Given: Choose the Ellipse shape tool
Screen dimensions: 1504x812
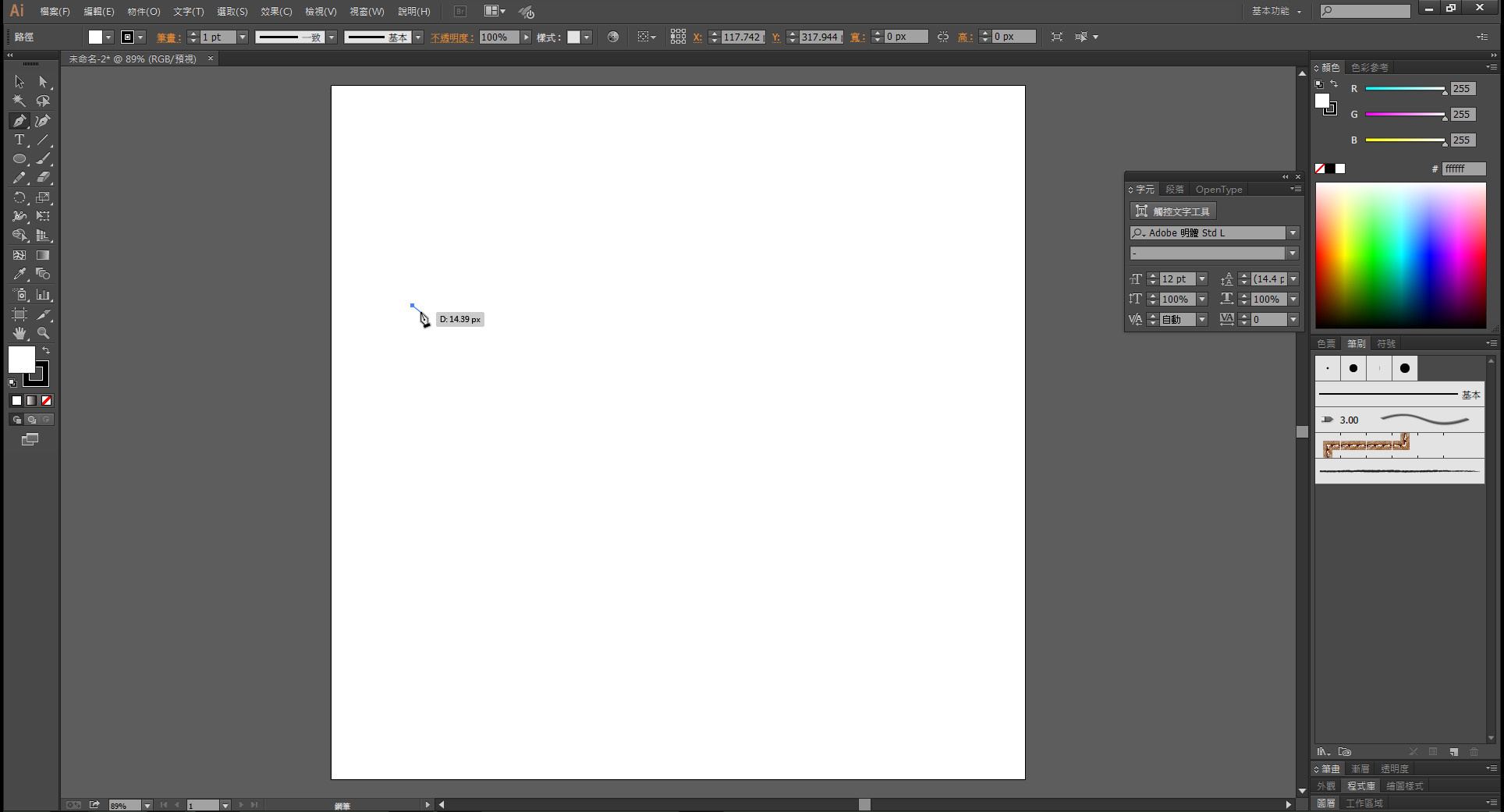Looking at the screenshot, I should pos(20,159).
